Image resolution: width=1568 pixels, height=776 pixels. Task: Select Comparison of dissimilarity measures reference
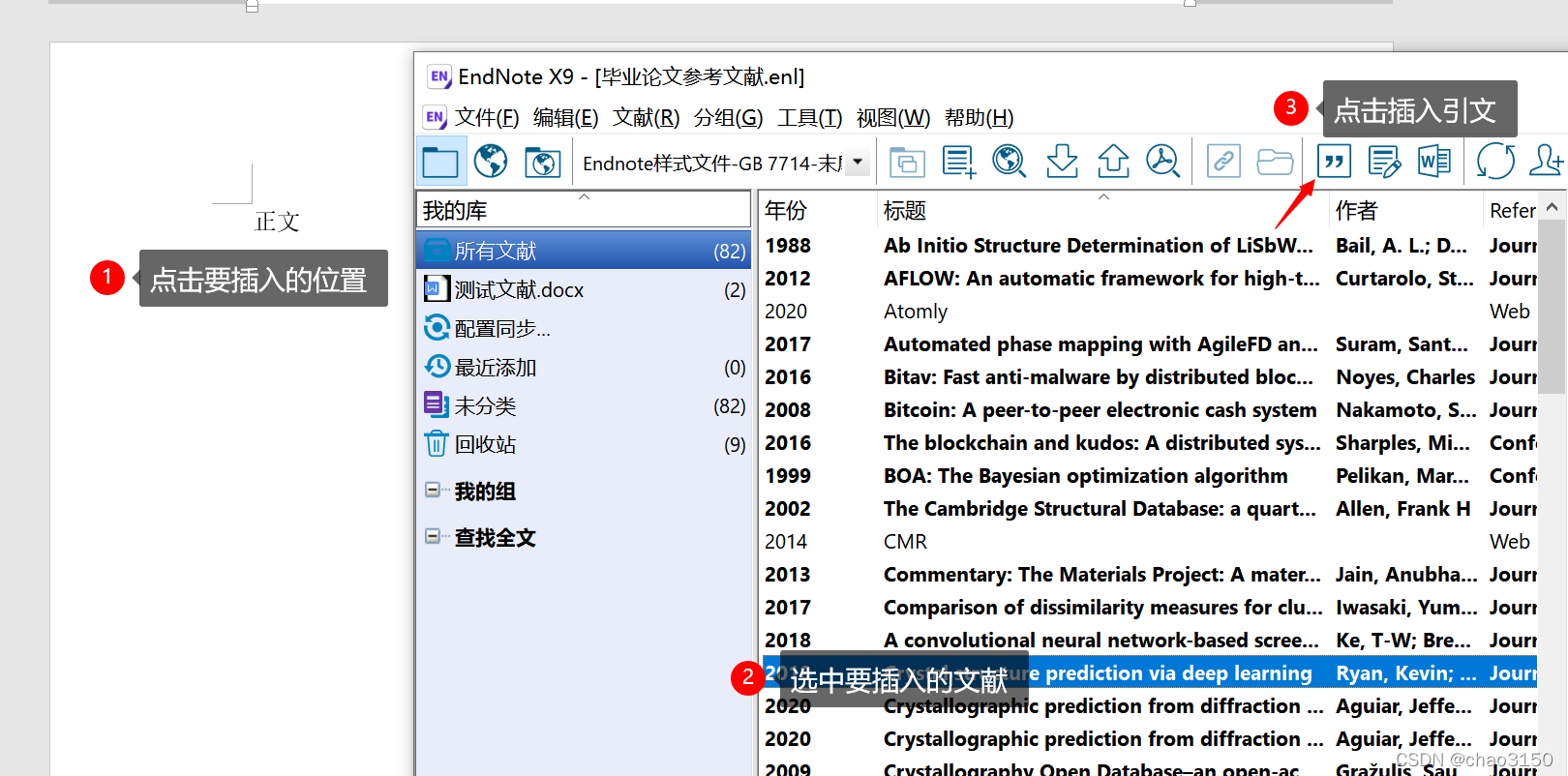click(1149, 608)
